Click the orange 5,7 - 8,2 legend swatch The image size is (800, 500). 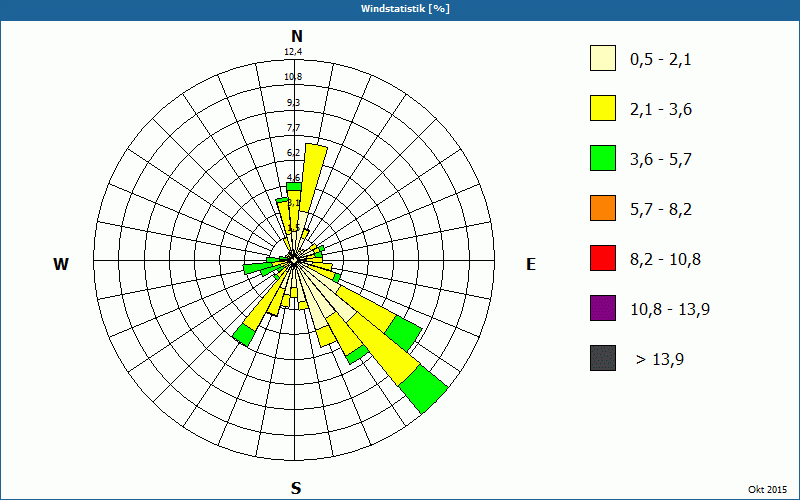(603, 208)
